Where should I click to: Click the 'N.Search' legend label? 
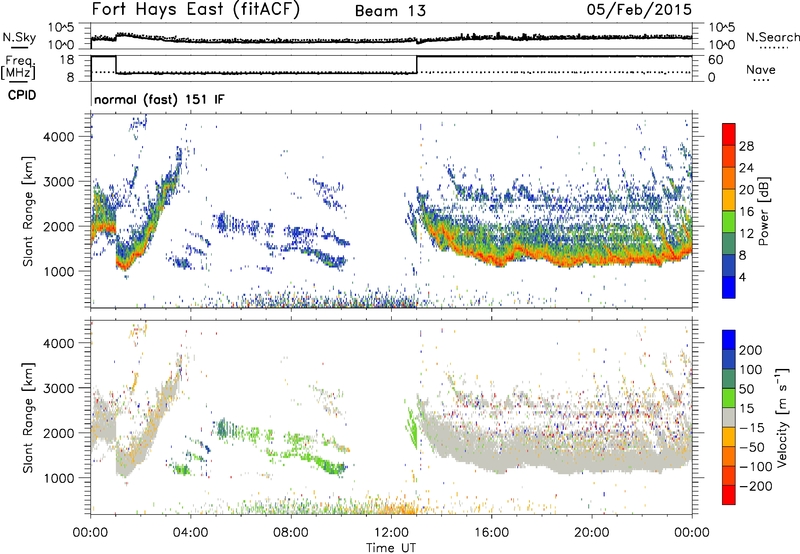click(x=773, y=37)
